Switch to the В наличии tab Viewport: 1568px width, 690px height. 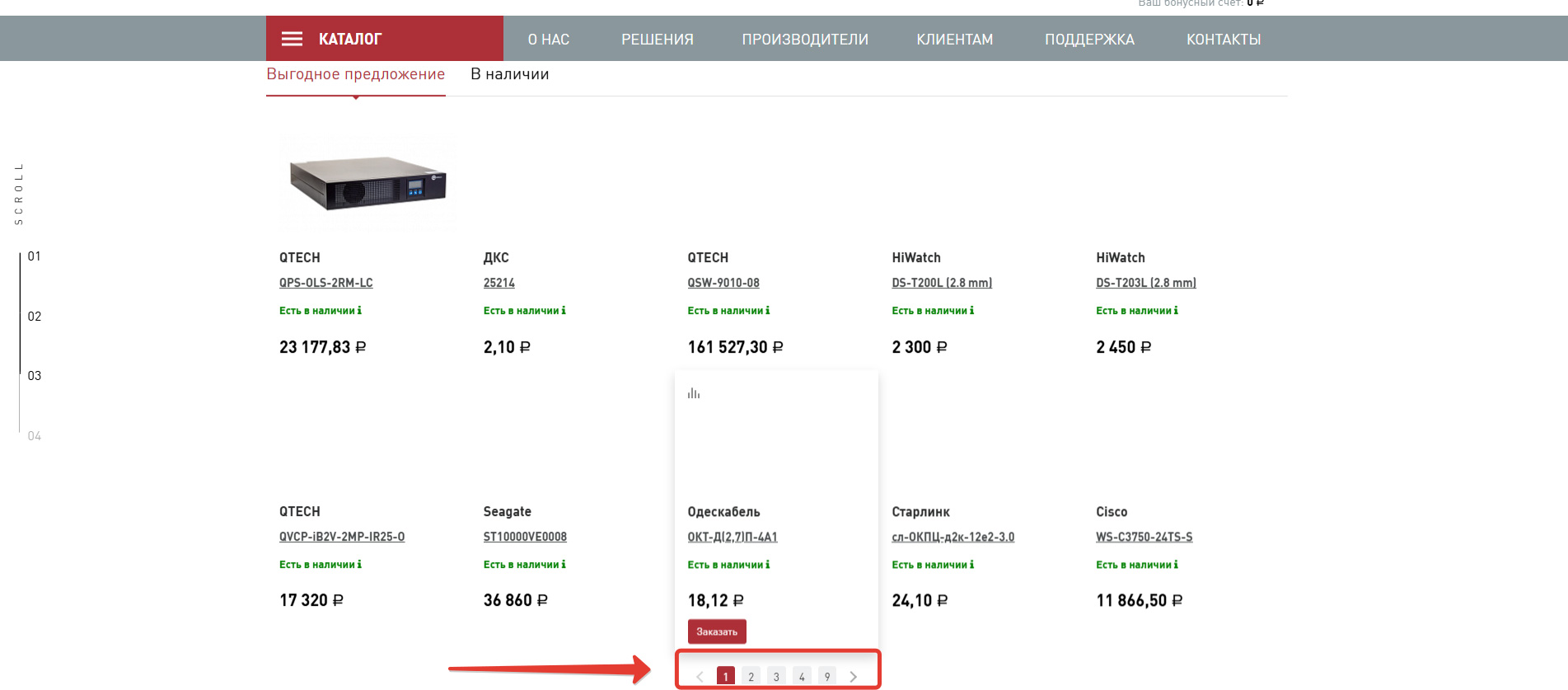click(510, 74)
